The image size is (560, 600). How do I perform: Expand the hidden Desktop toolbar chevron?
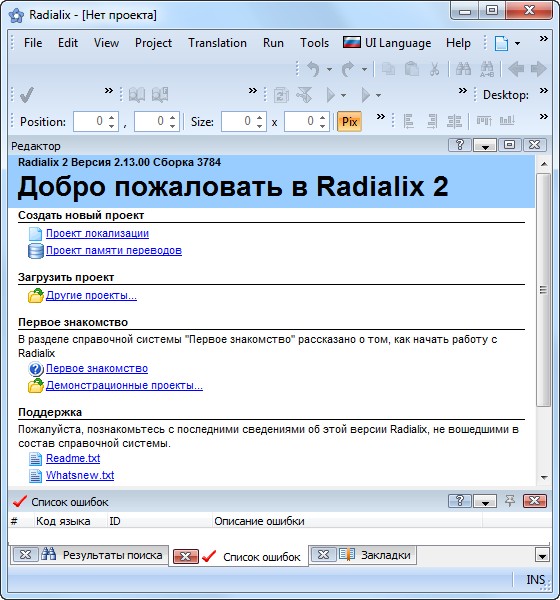[544, 91]
